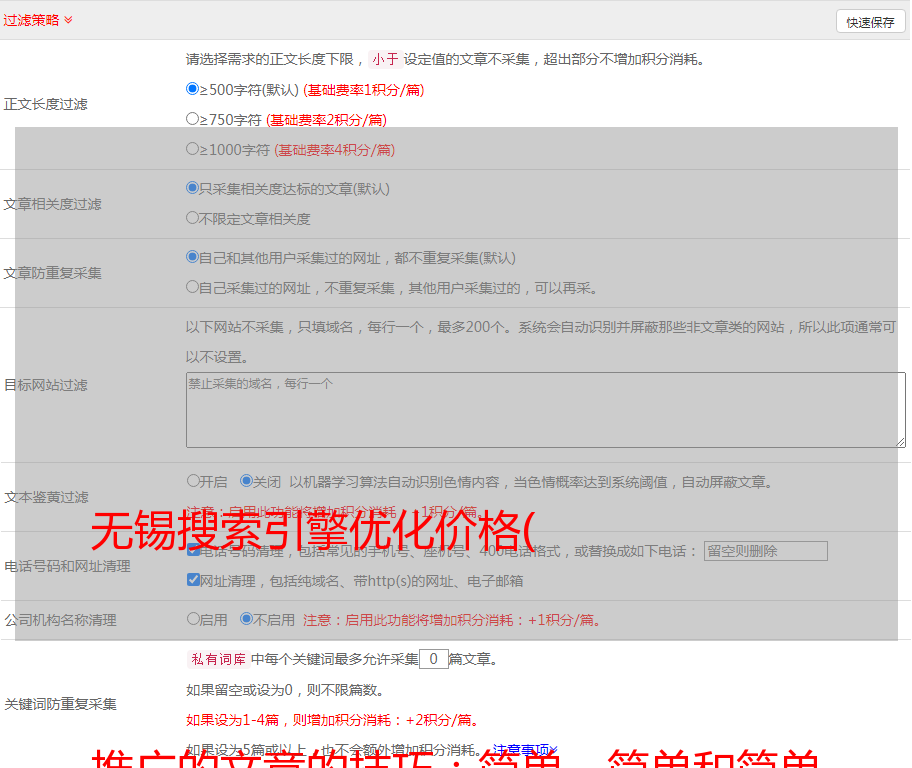Open the 注意事项 link

click(525, 749)
